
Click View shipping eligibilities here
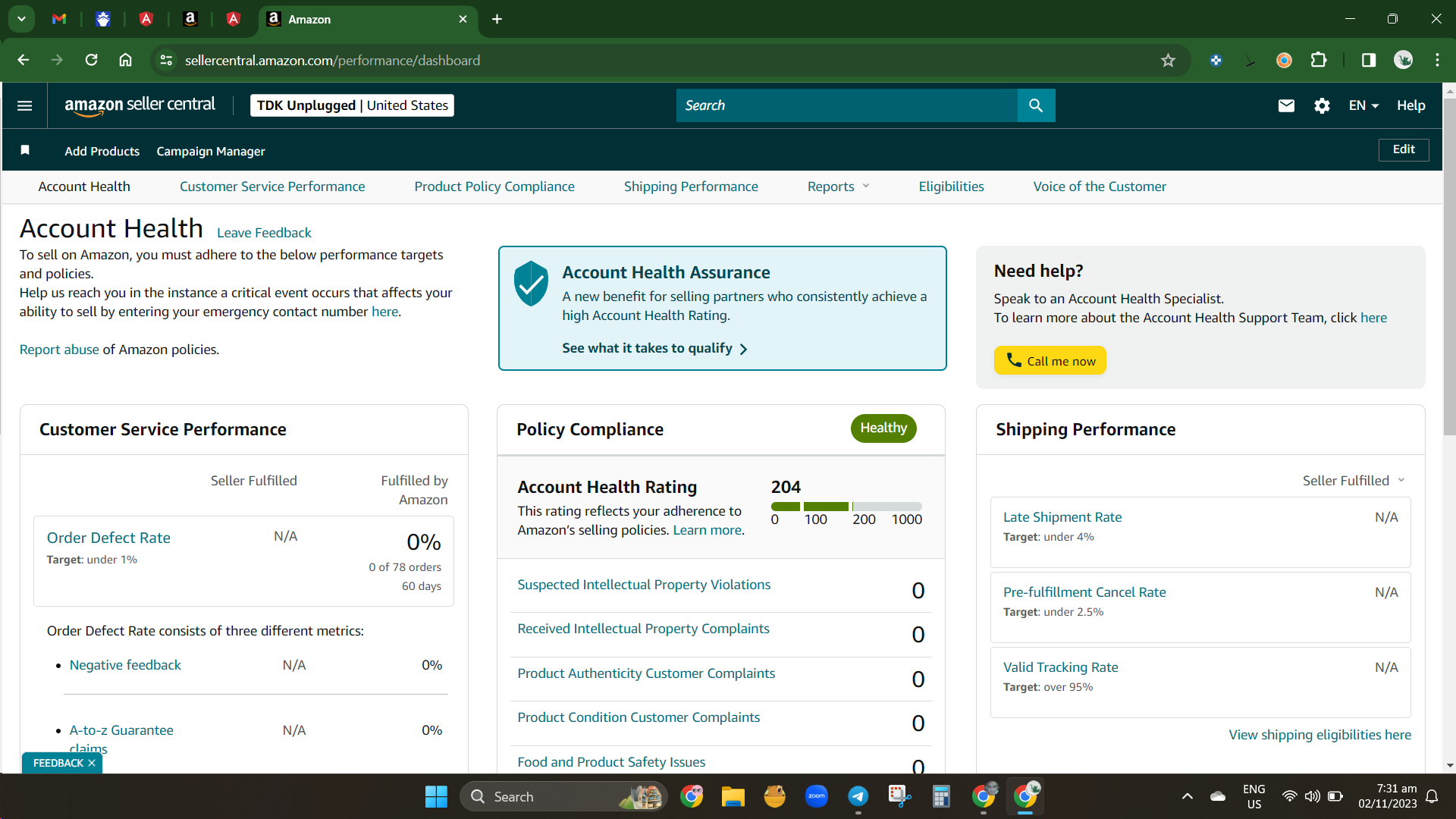[x=1320, y=735]
